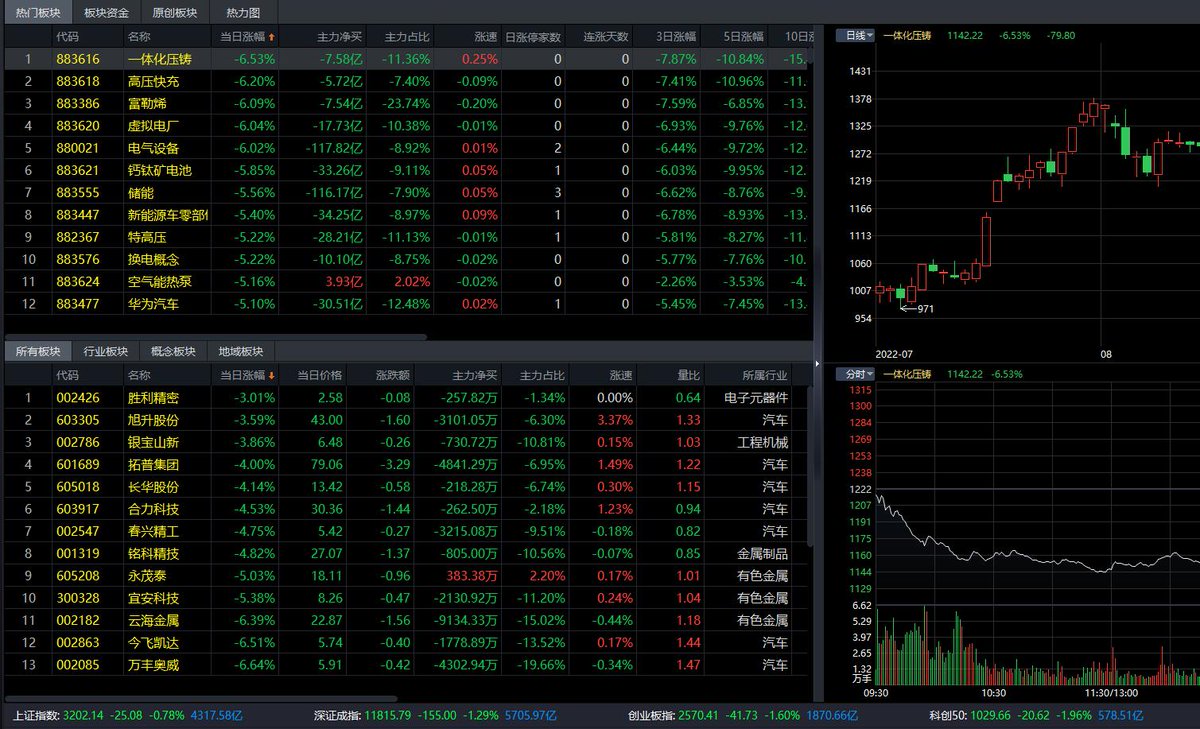Click 深证成指 in the status bar
This screenshot has height=729, width=1200.
coord(336,716)
